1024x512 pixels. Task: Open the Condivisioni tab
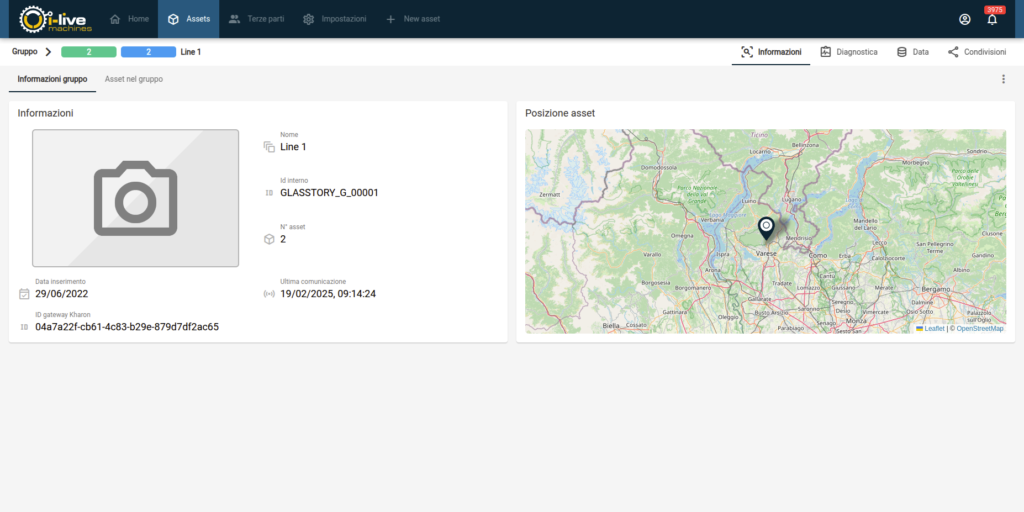(976, 51)
